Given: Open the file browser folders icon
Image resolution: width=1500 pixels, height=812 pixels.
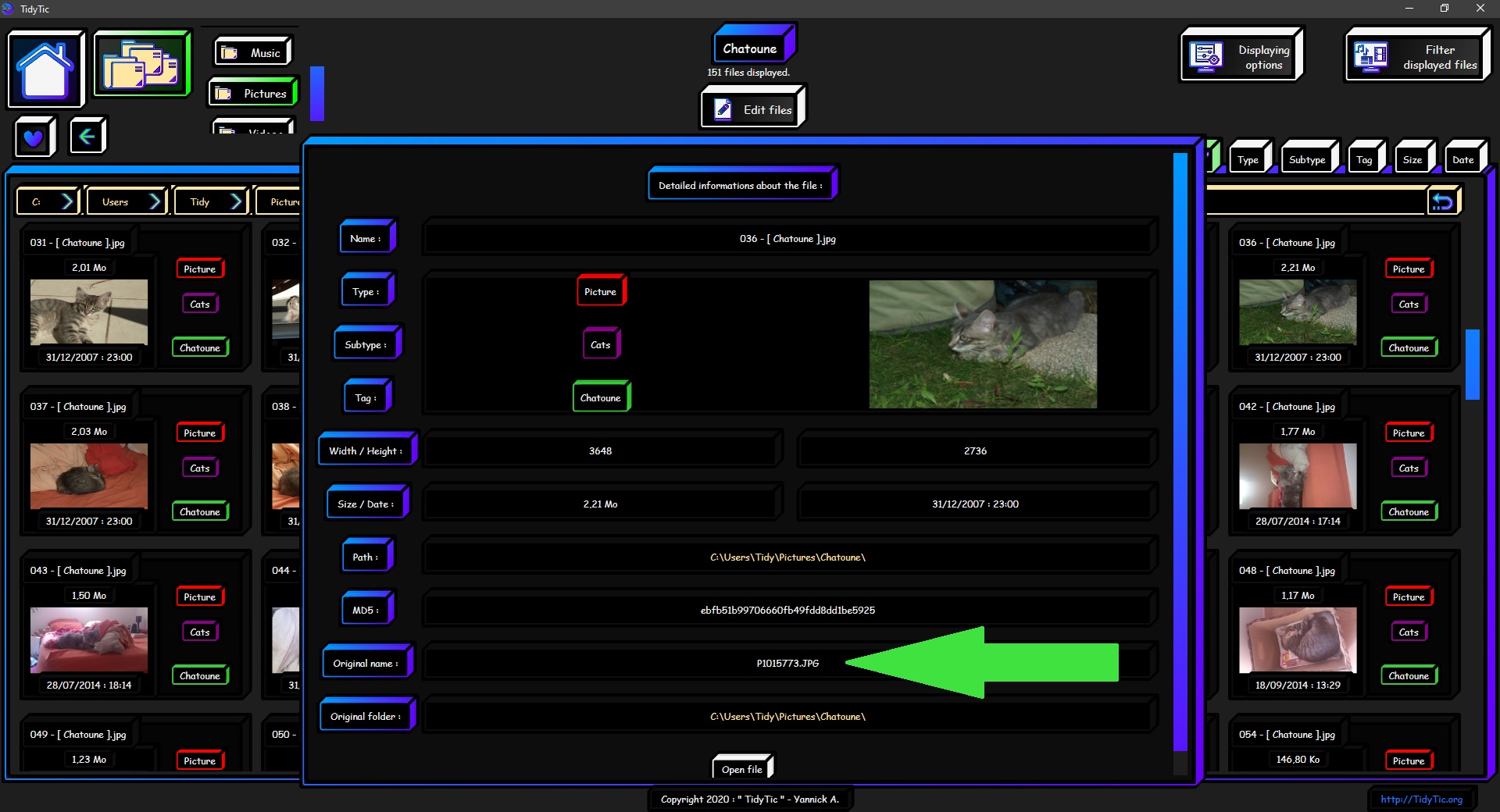Looking at the screenshot, I should [141, 64].
